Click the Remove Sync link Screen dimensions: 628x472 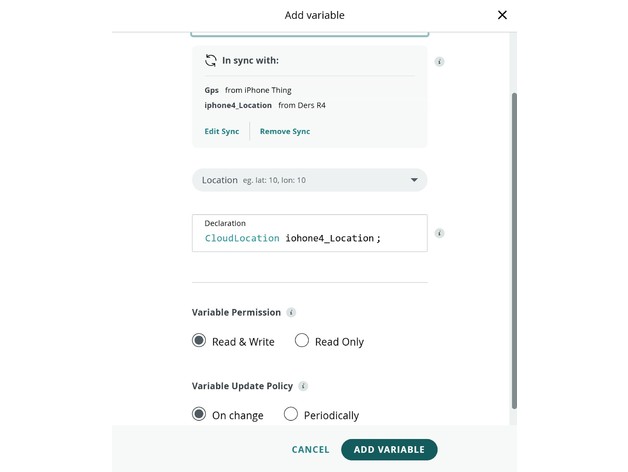[285, 131]
